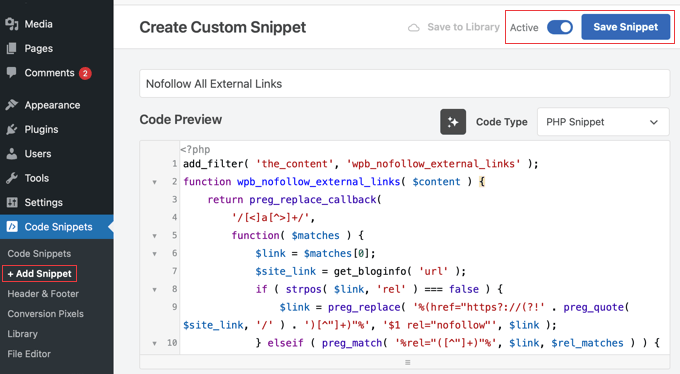Collapse code fold arrow at line 8
This screenshot has height=374, width=680.
click(x=154, y=289)
